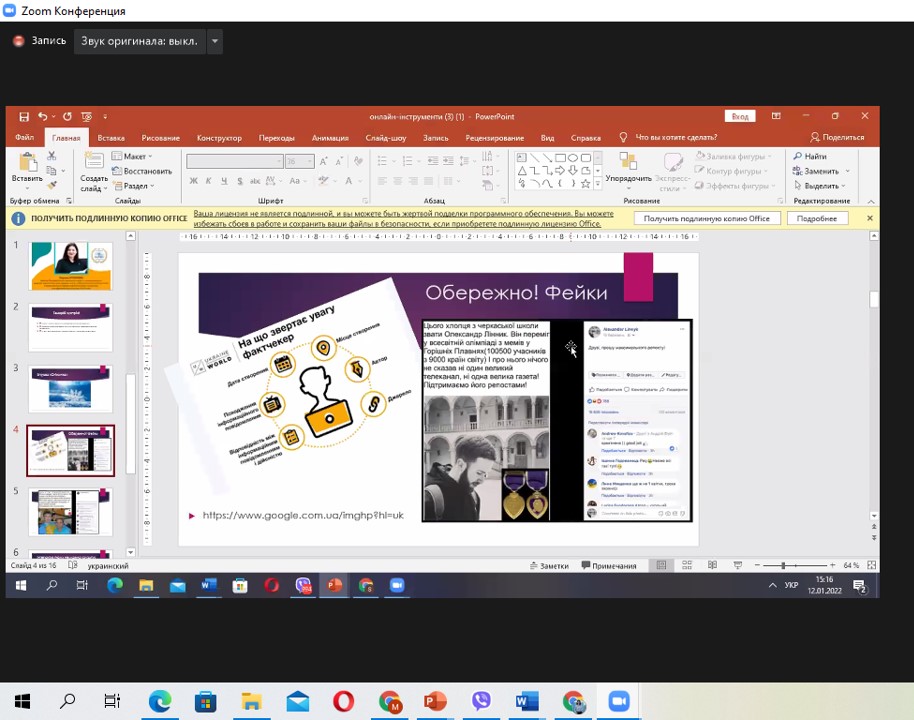Click the Получить подлинную копию Office button

706,218
